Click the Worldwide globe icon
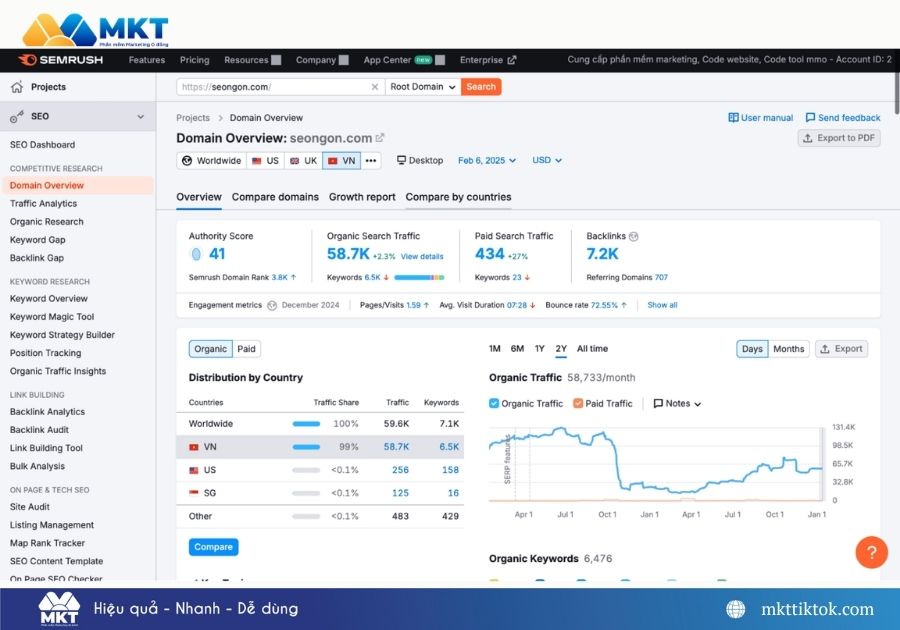The image size is (900, 630). click(x=187, y=161)
